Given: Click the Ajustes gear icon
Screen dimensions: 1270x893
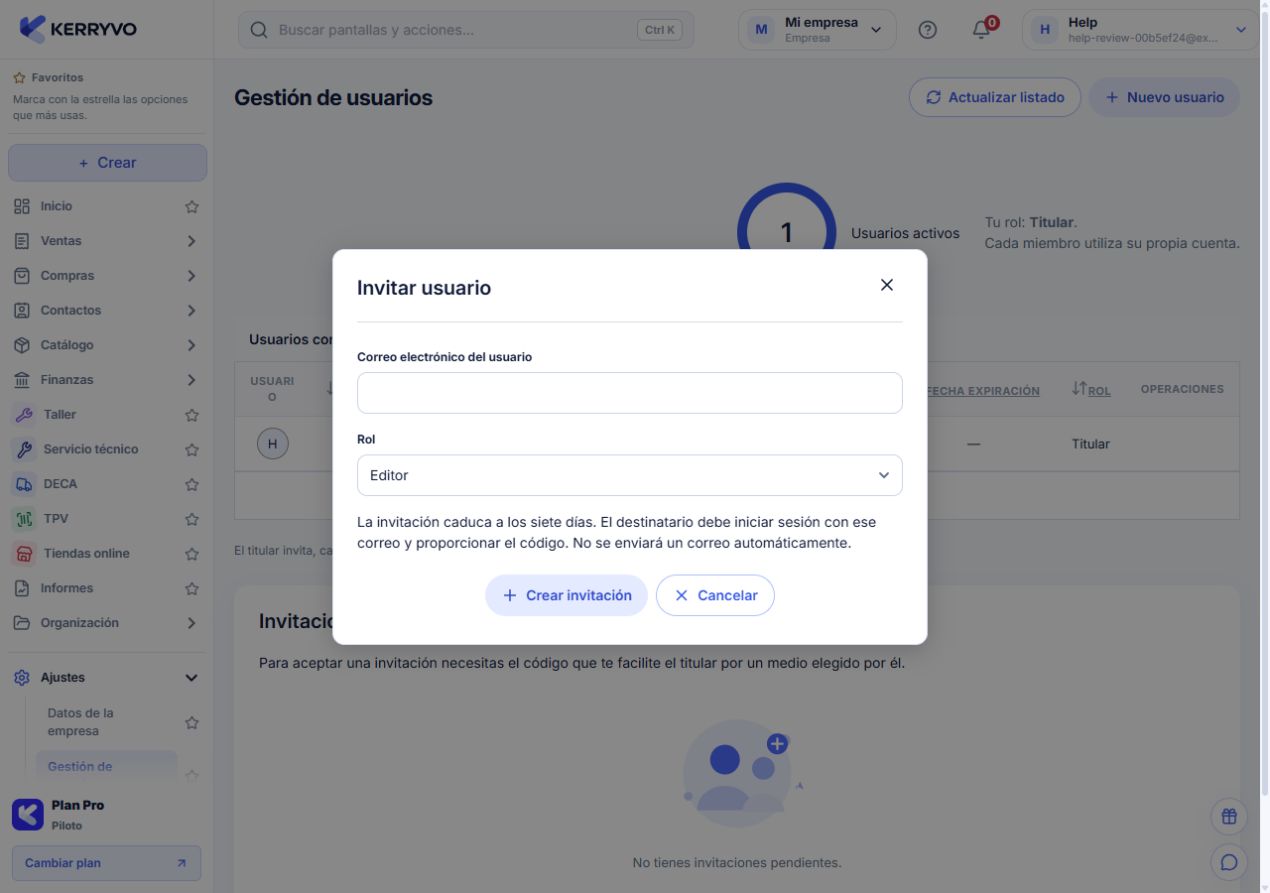Looking at the screenshot, I should coord(22,678).
